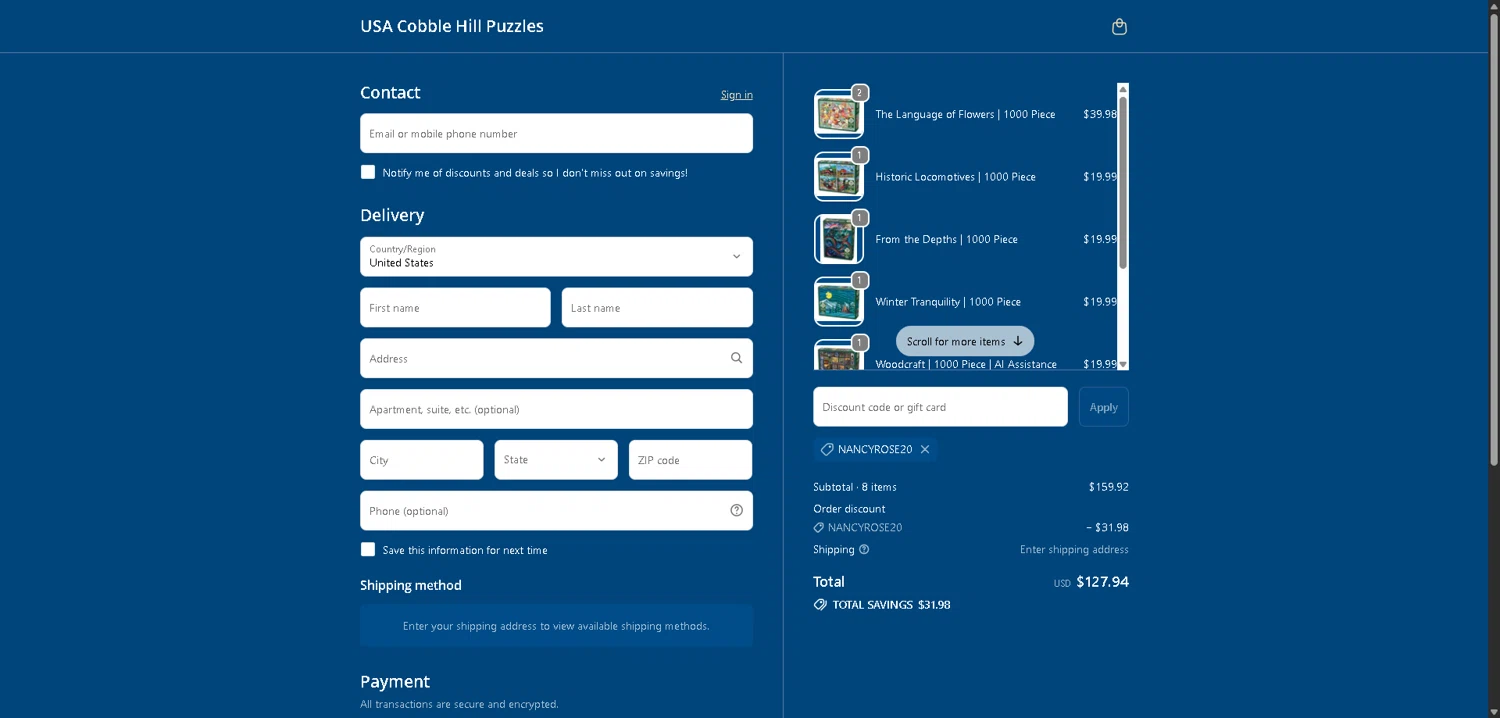Tick the discounts and deals notification checkbox
The height and width of the screenshot is (718, 1500).
368,172
